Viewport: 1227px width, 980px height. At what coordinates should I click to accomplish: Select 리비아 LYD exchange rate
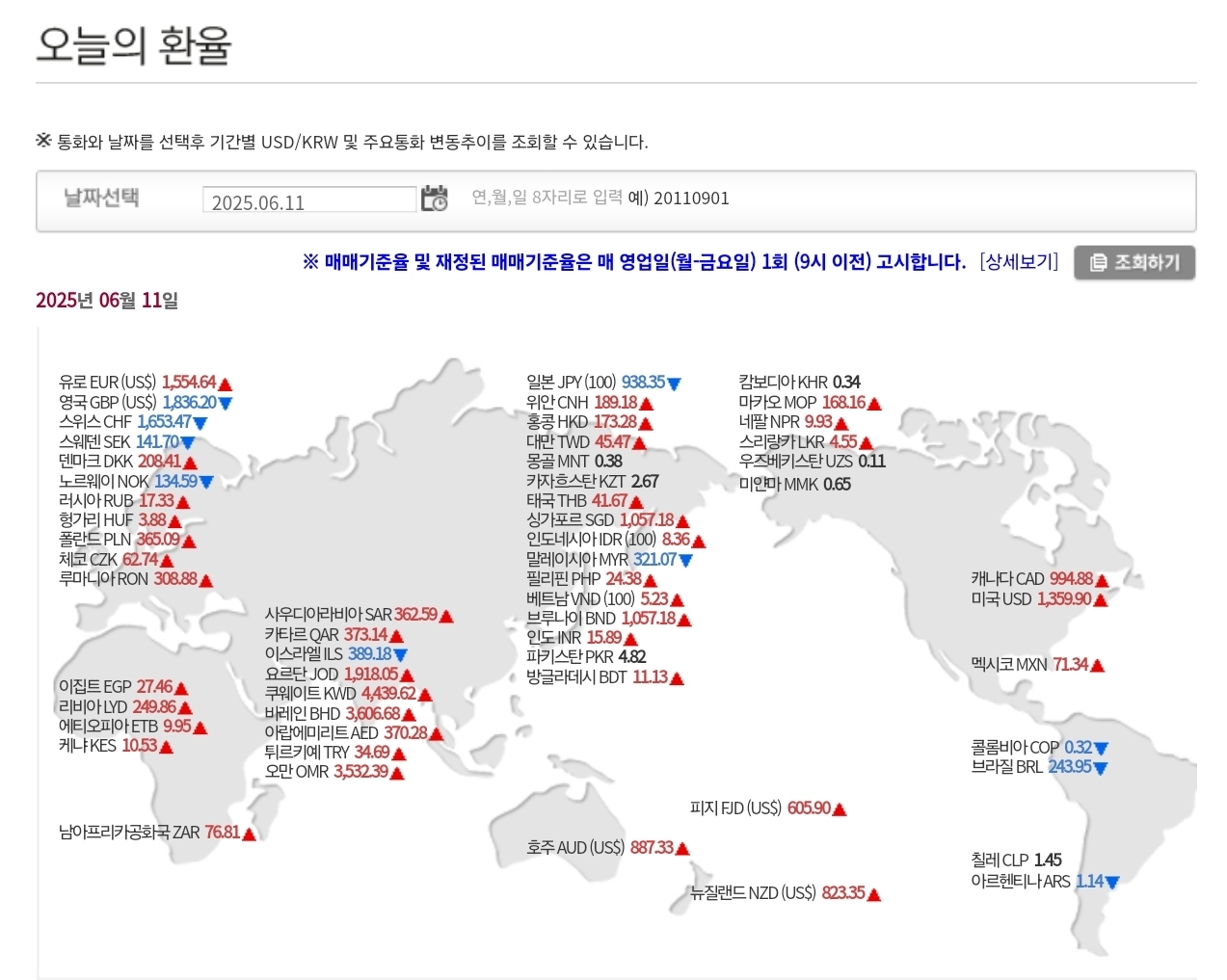coord(125,707)
